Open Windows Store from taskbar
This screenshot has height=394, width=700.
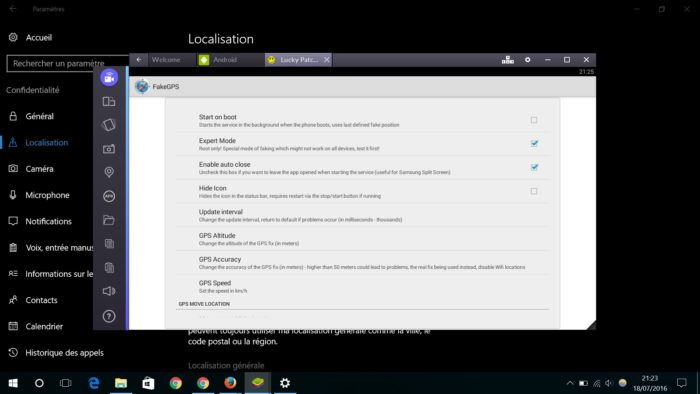[x=148, y=383]
